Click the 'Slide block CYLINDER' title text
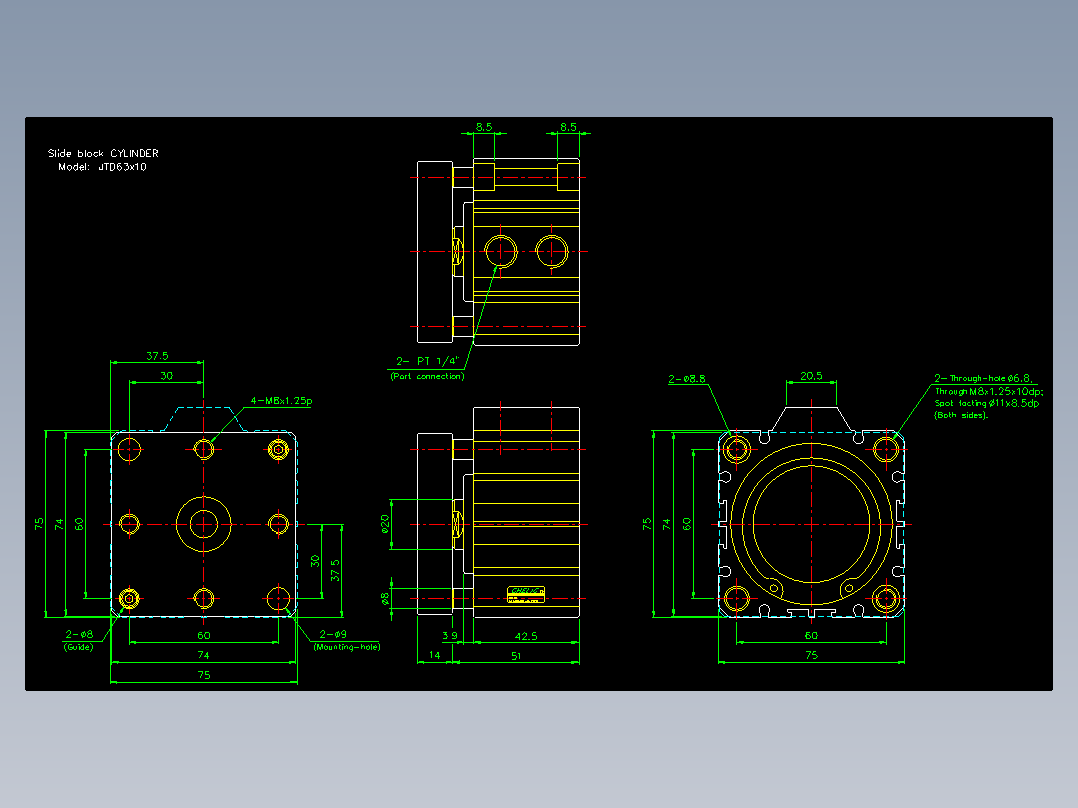 click(103, 153)
